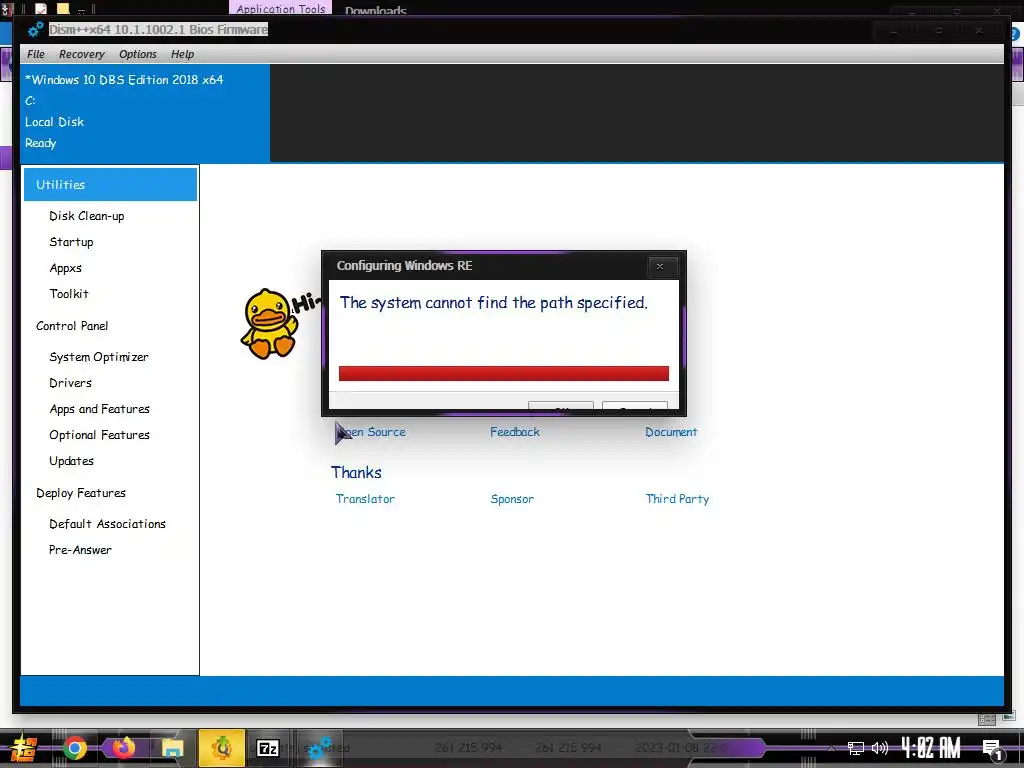Open System Optimizer
Image resolution: width=1024 pixels, height=768 pixels.
(x=99, y=357)
